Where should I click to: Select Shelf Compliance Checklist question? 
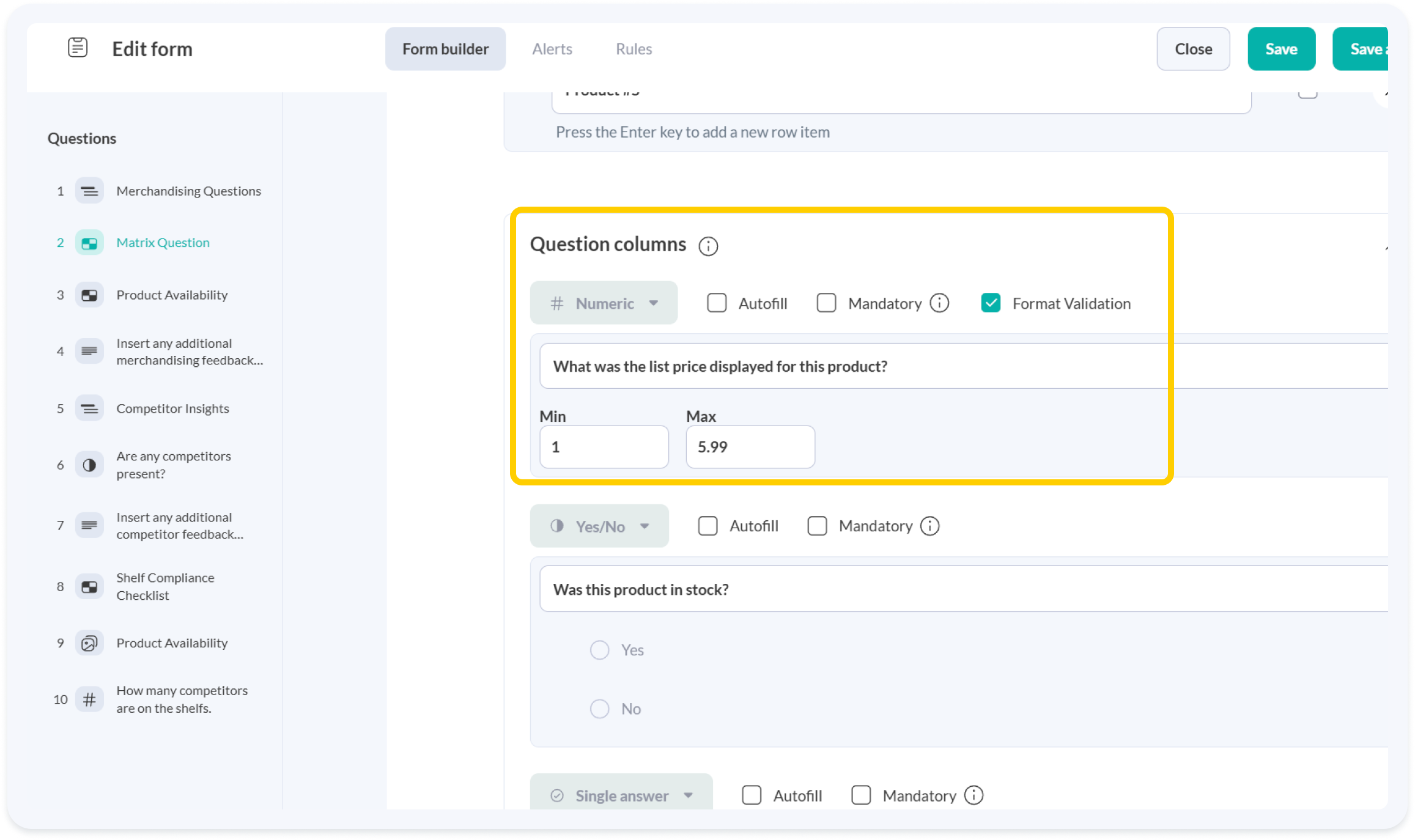[165, 586]
